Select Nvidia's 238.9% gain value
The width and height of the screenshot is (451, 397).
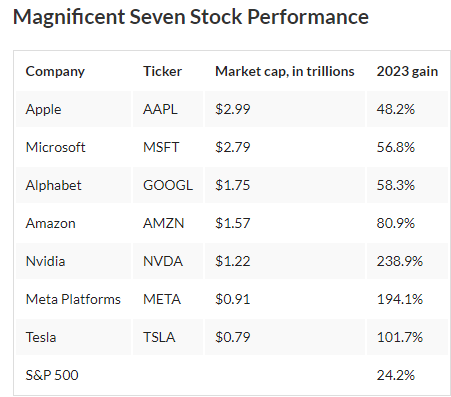400,261
